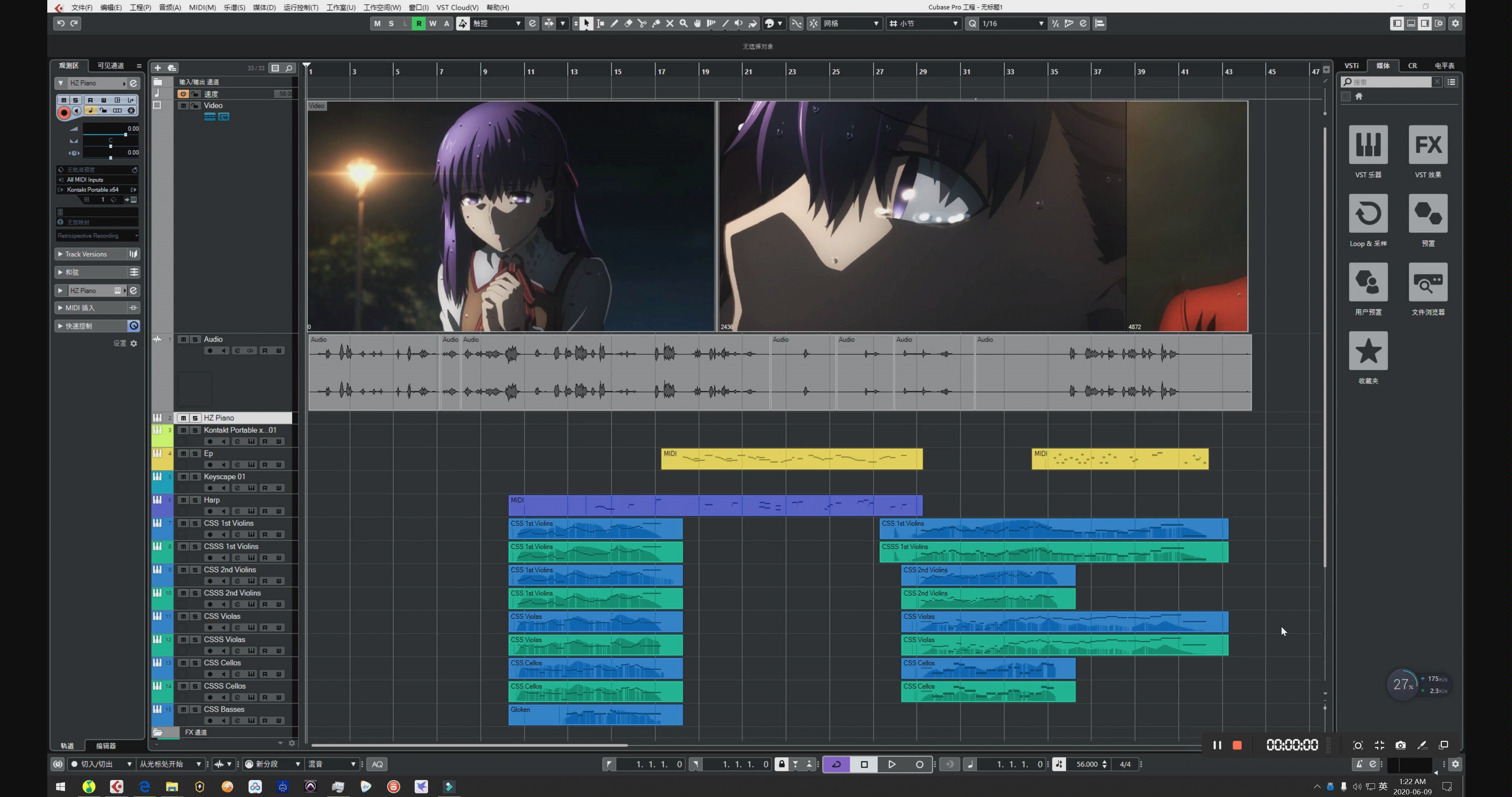Select the Mute X tool

[x=670, y=24]
